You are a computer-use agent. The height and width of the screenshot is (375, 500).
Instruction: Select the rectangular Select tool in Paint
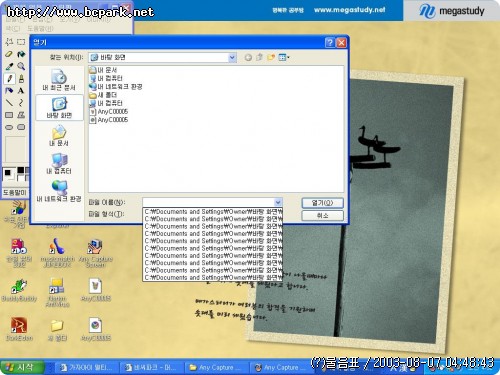pyautogui.click(x=21, y=42)
